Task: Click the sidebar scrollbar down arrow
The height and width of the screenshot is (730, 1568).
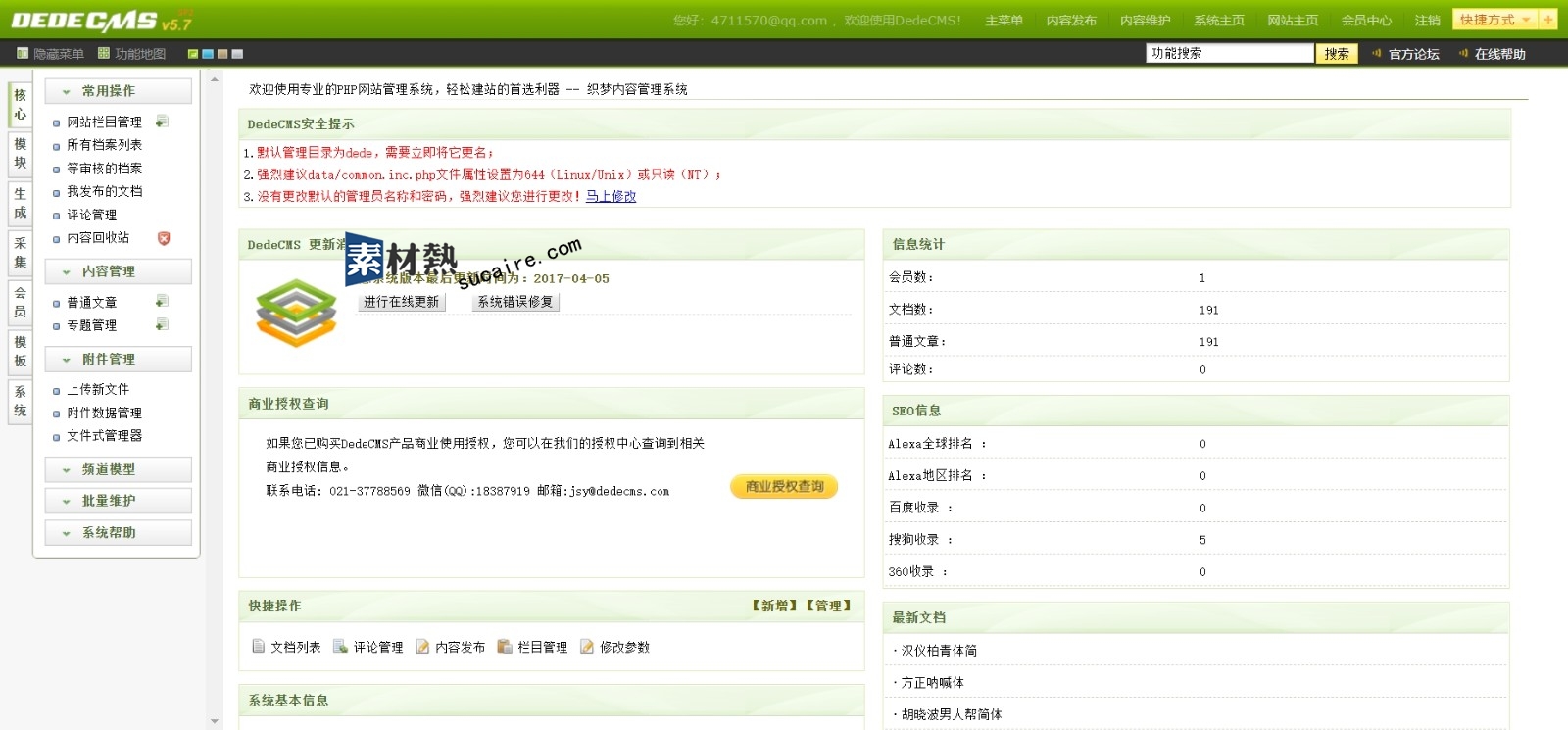Action: [215, 722]
